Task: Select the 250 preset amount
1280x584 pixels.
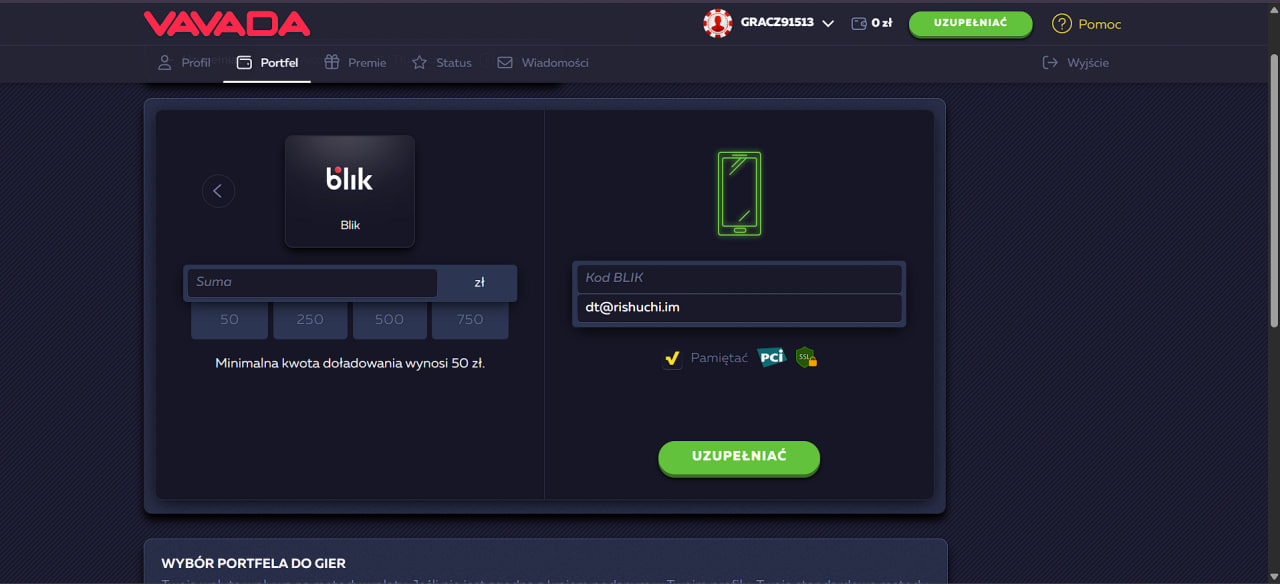Action: (x=310, y=319)
